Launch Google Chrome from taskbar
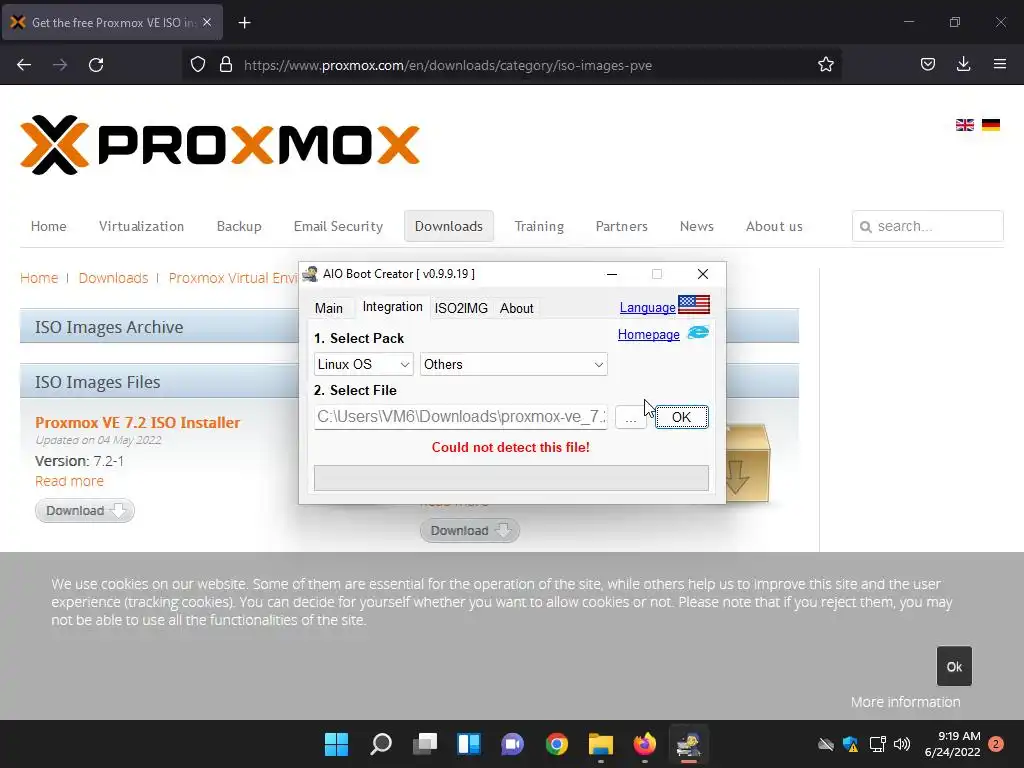 557,744
